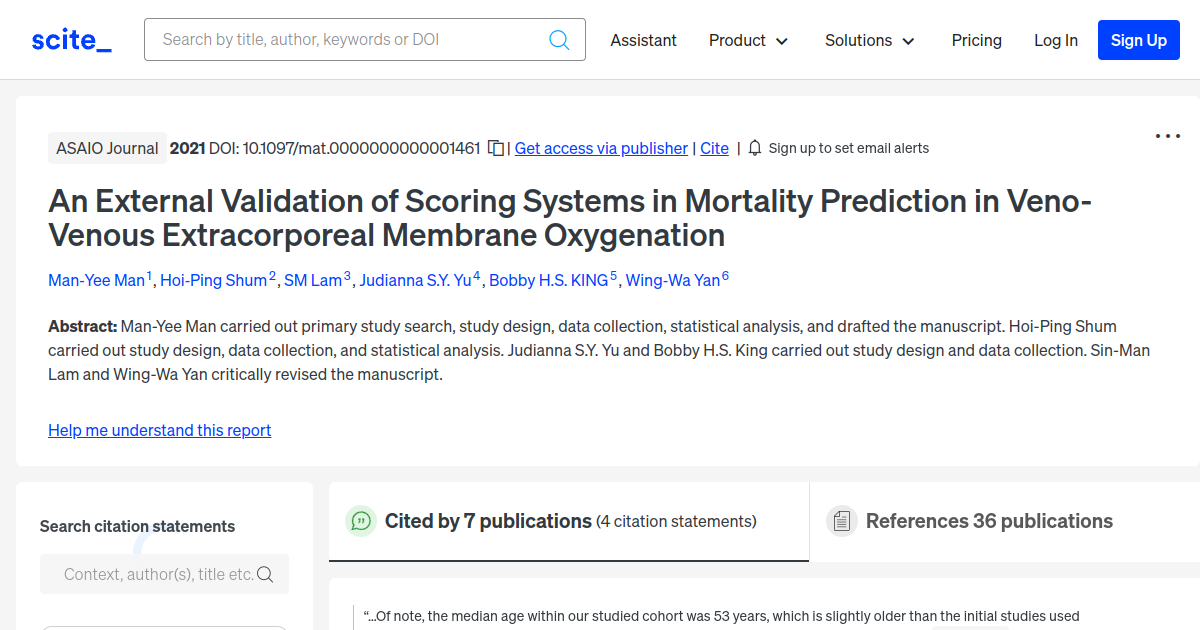This screenshot has height=630, width=1200.
Task: Go to scite_ home via logo
Action: click(72, 40)
